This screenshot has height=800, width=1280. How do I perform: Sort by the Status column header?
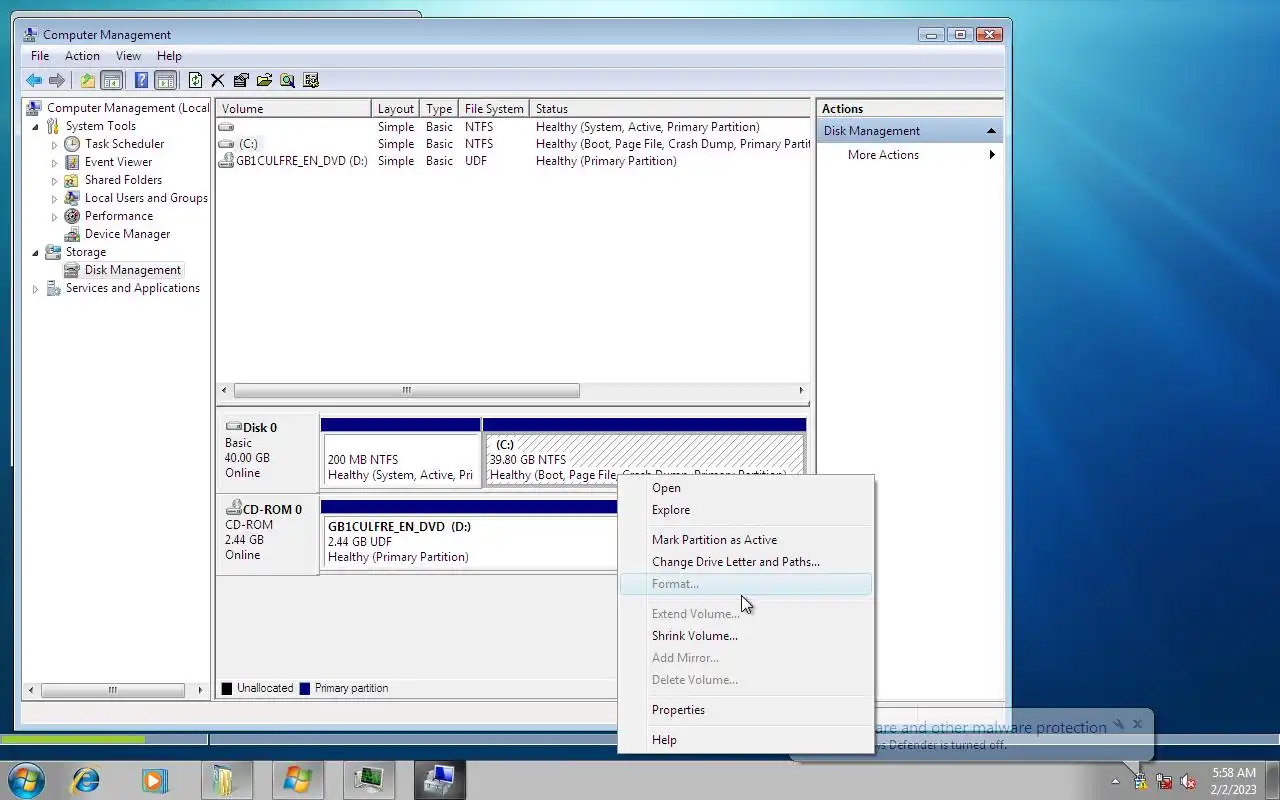tap(670, 109)
